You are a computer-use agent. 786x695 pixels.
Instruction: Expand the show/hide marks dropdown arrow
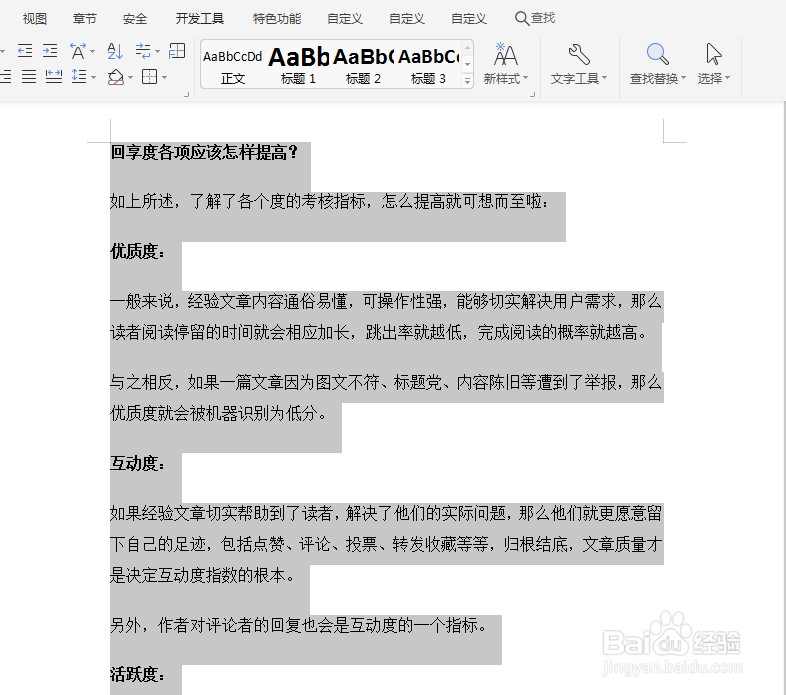157,51
